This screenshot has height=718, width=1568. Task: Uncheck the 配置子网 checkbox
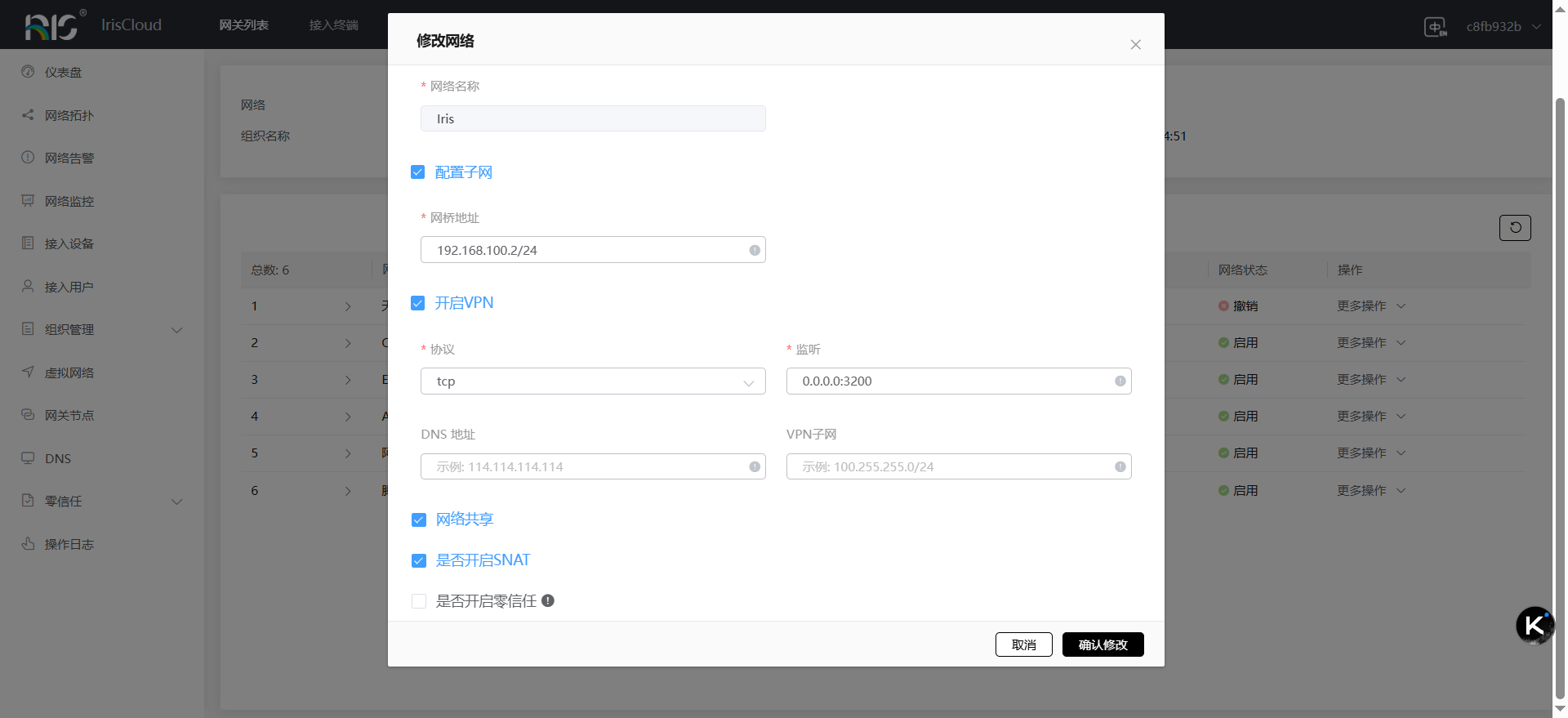pyautogui.click(x=418, y=172)
